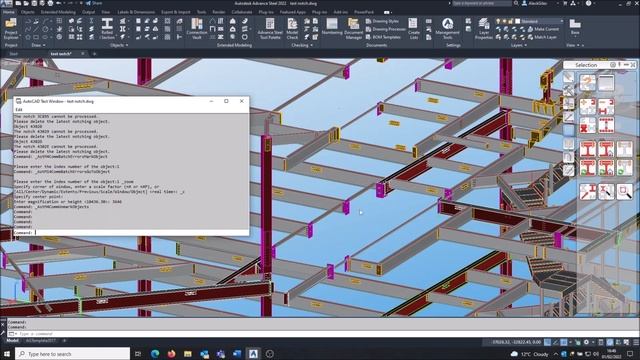Switch to the Start document tab
The image size is (640, 360).
pyautogui.click(x=13, y=54)
